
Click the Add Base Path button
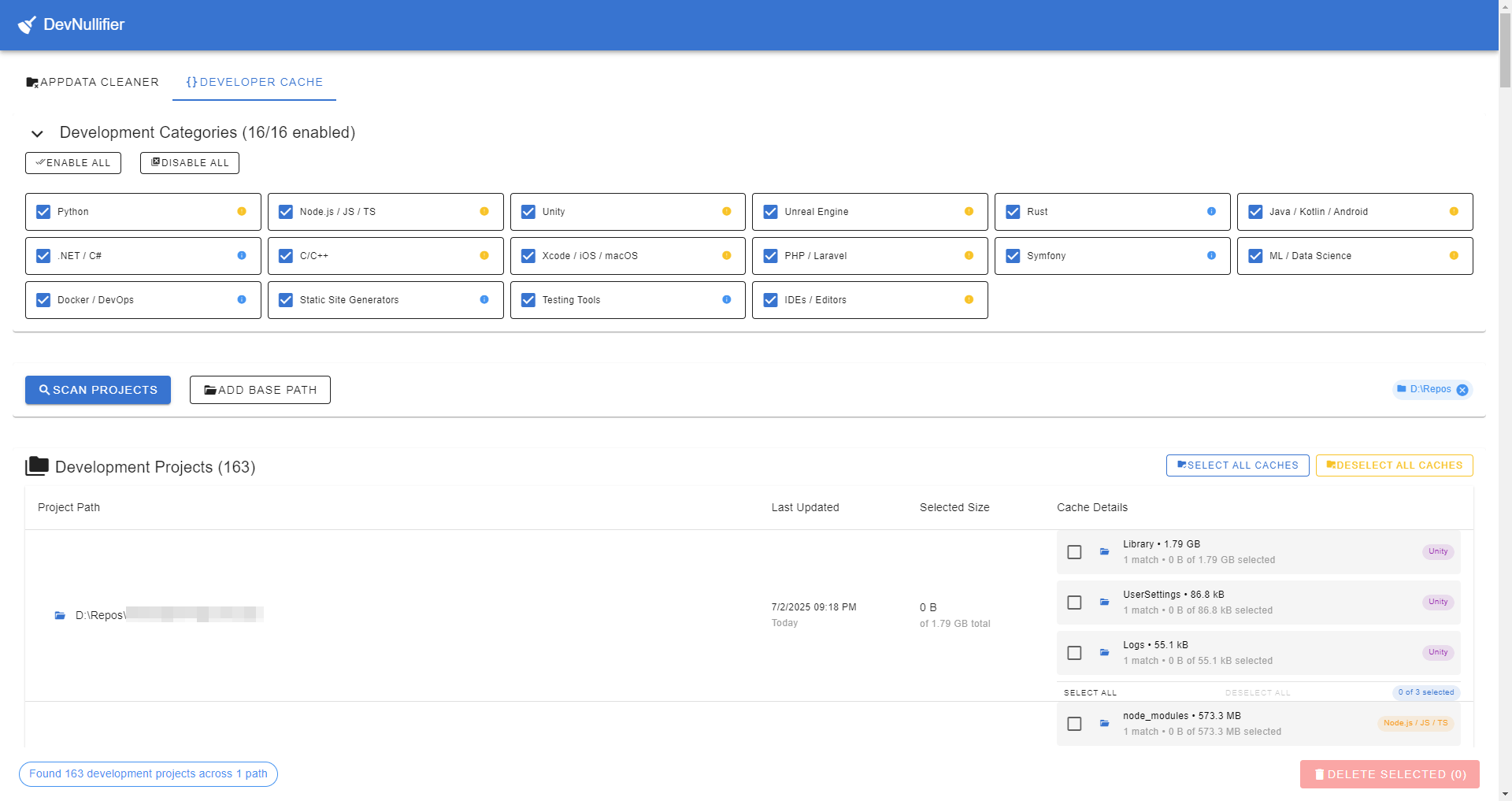point(260,390)
